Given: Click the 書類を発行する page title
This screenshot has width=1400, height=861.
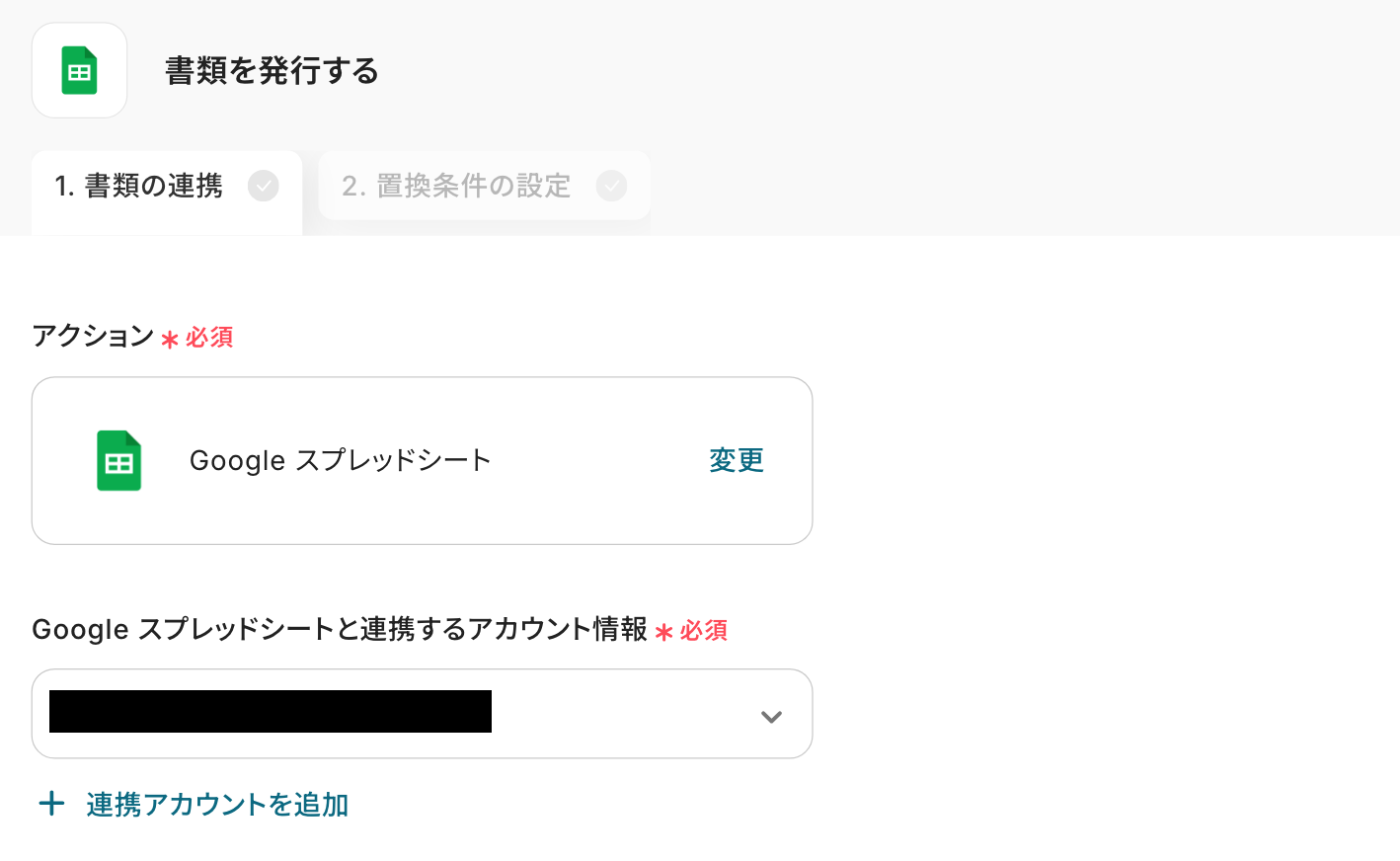Looking at the screenshot, I should pos(272,71).
